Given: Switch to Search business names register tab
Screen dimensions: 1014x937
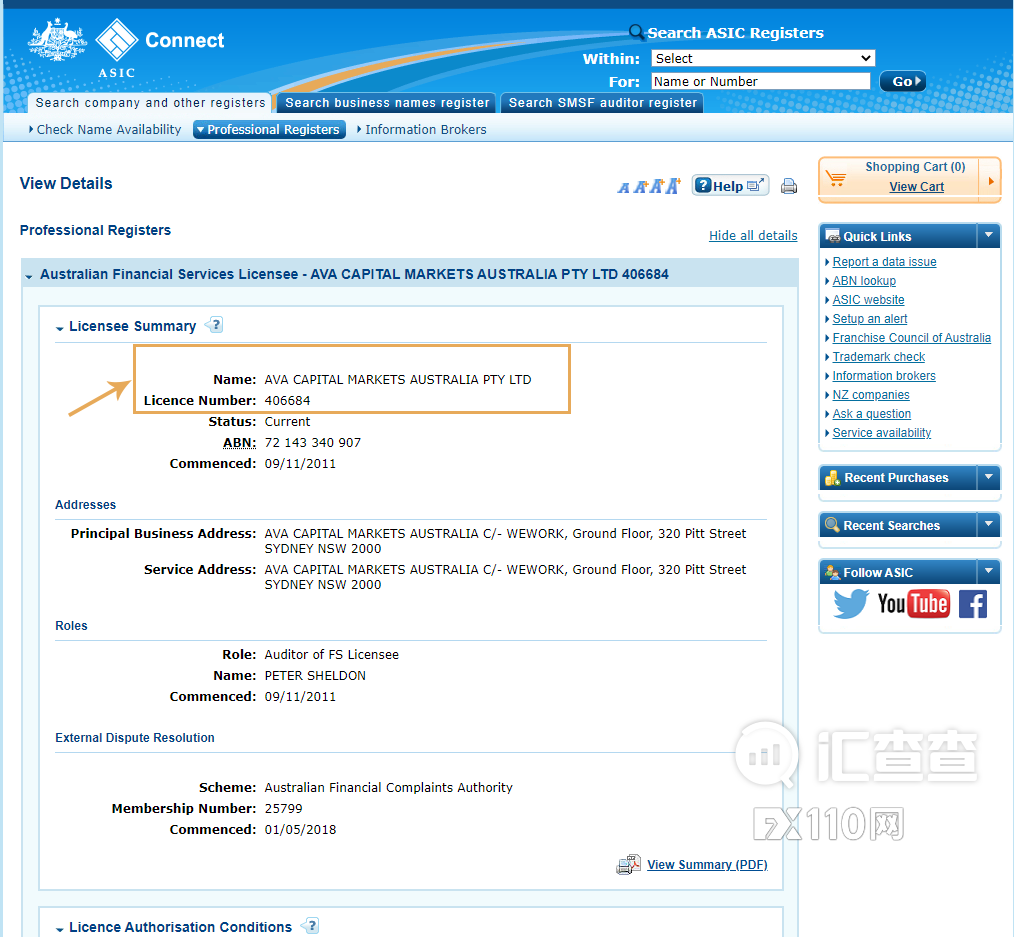Looking at the screenshot, I should [387, 103].
